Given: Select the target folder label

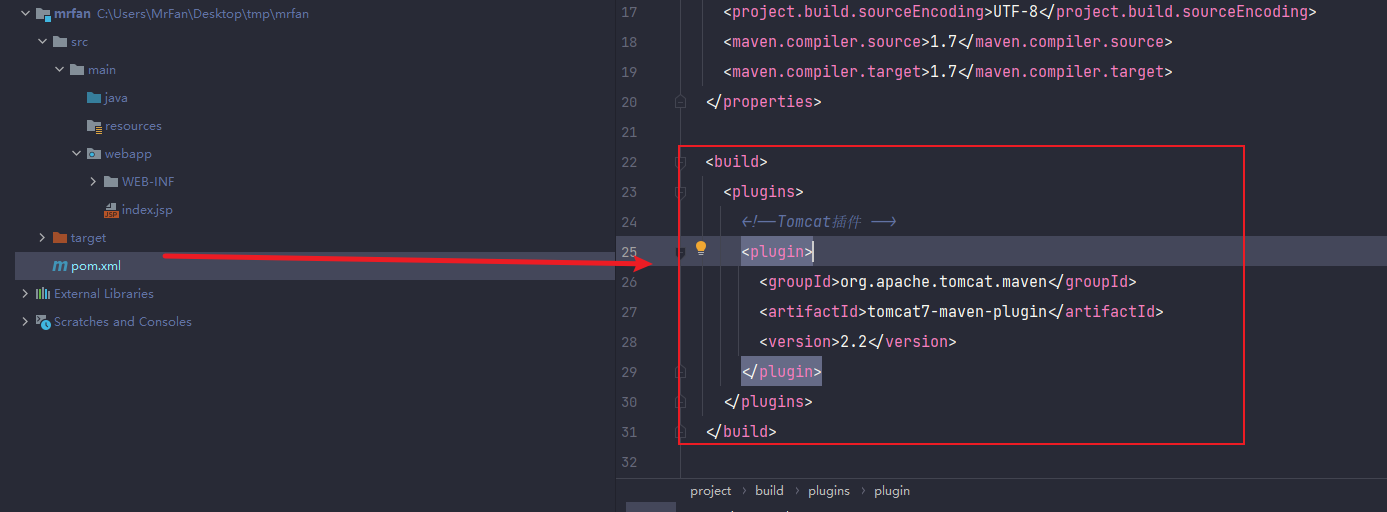Looking at the screenshot, I should click(88, 238).
